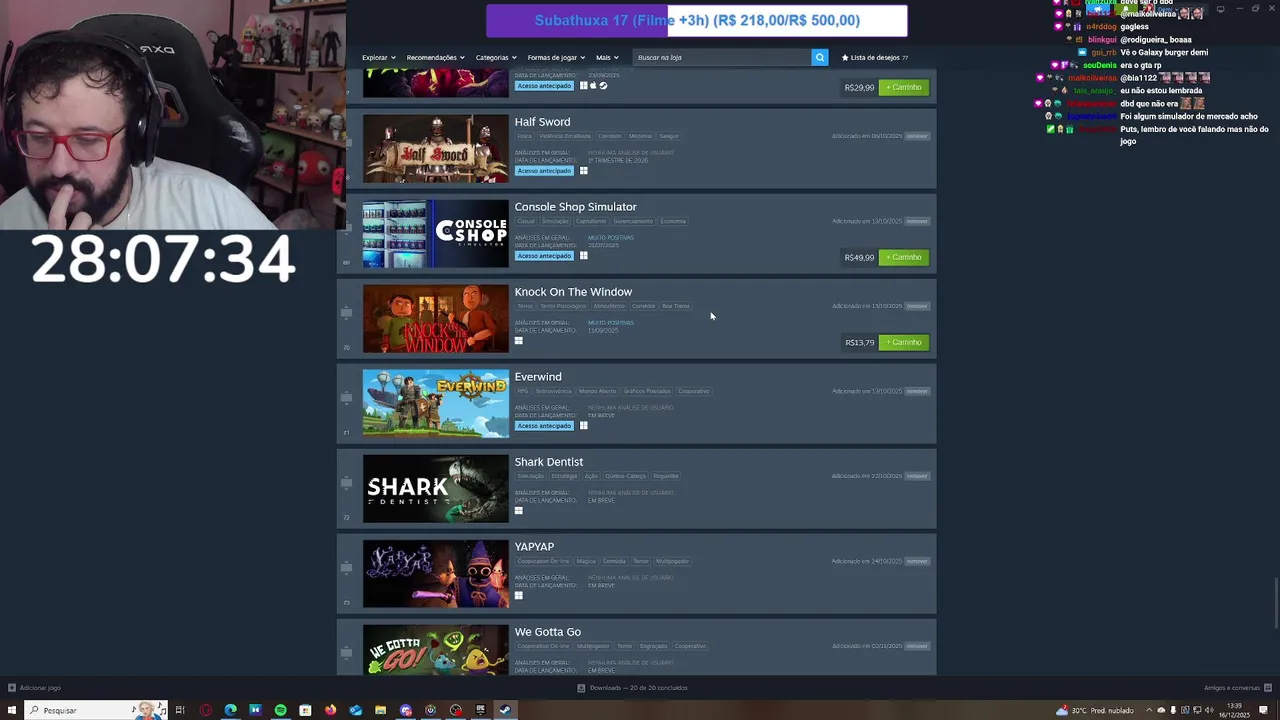Open Amigos e conversas panel

click(x=1236, y=688)
